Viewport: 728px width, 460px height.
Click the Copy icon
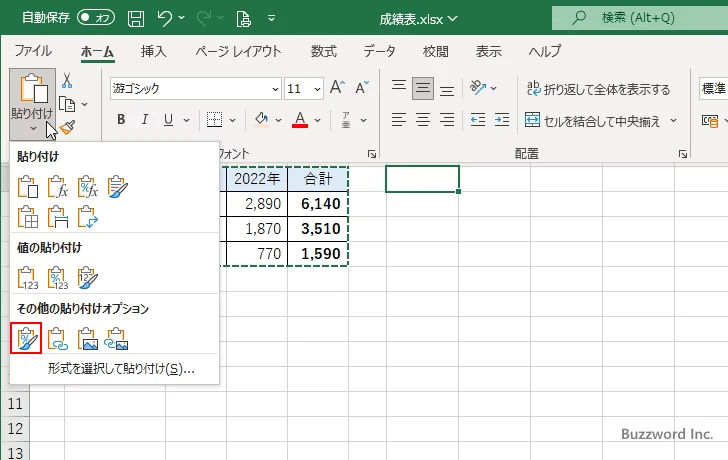click(67, 104)
